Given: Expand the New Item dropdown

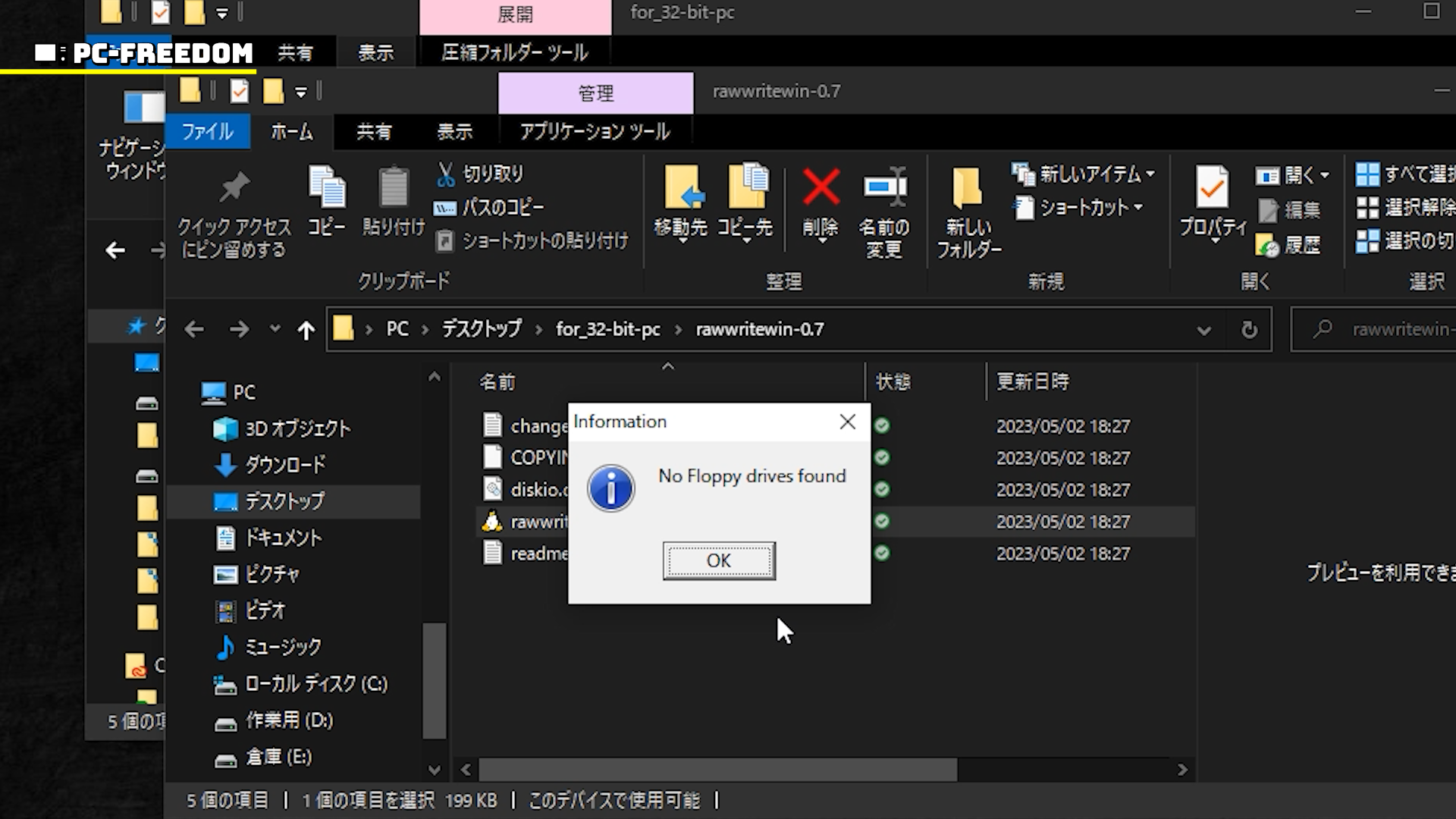Looking at the screenshot, I should (x=1150, y=174).
